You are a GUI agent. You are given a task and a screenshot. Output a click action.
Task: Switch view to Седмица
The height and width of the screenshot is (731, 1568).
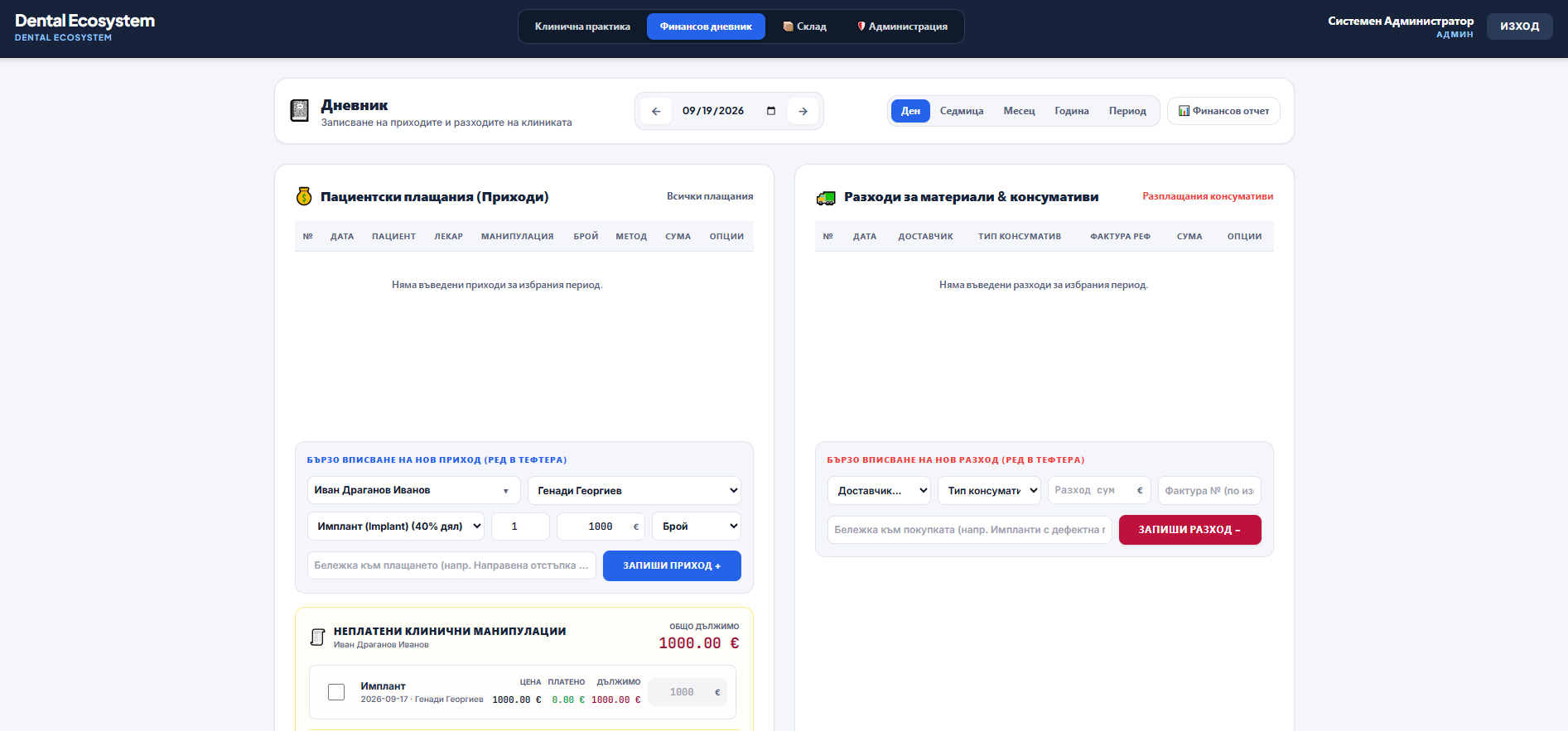[x=962, y=111]
